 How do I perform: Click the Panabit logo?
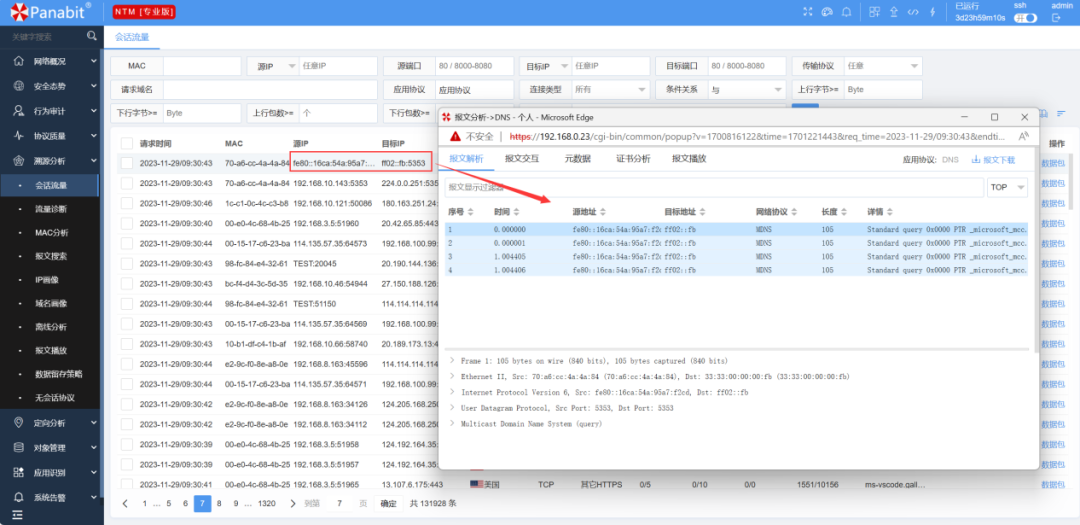point(50,11)
